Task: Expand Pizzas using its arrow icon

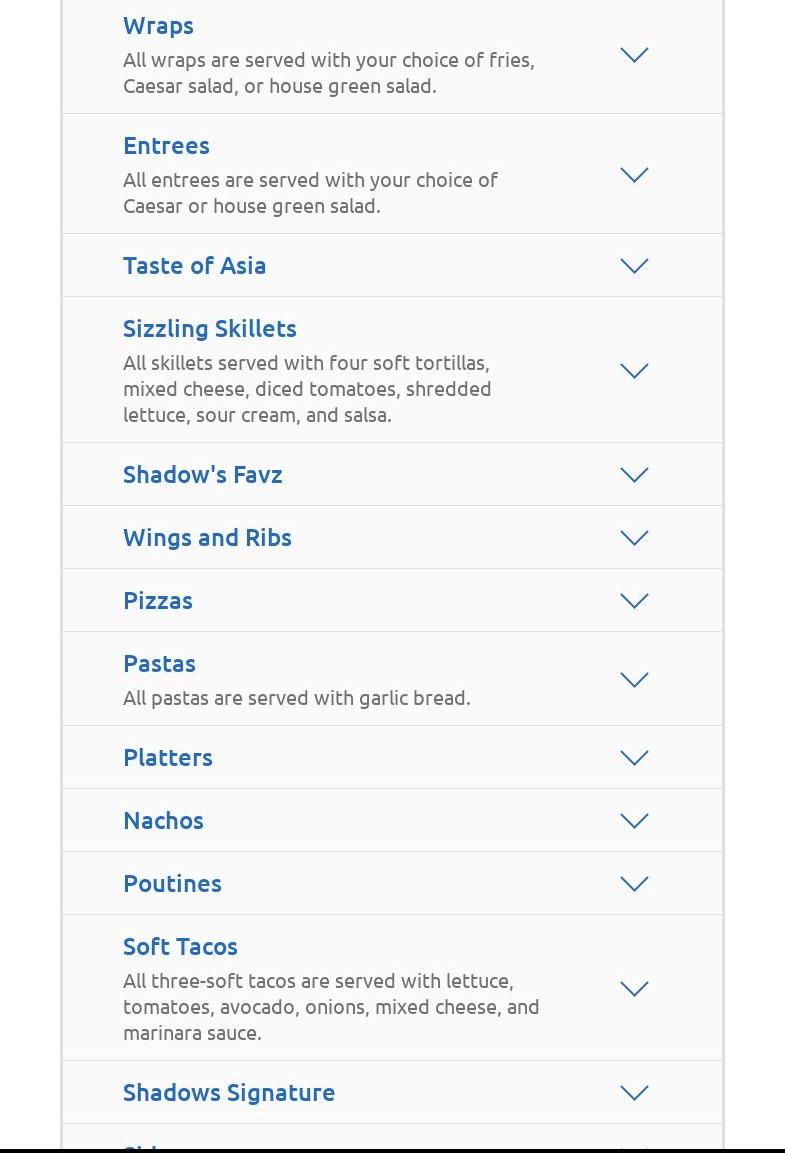Action: pyautogui.click(x=634, y=601)
